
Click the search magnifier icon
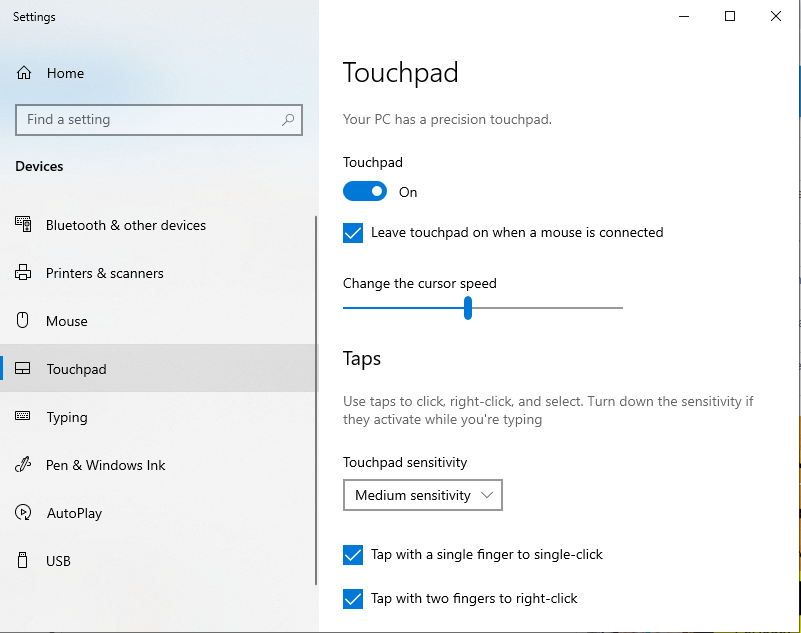tap(288, 119)
